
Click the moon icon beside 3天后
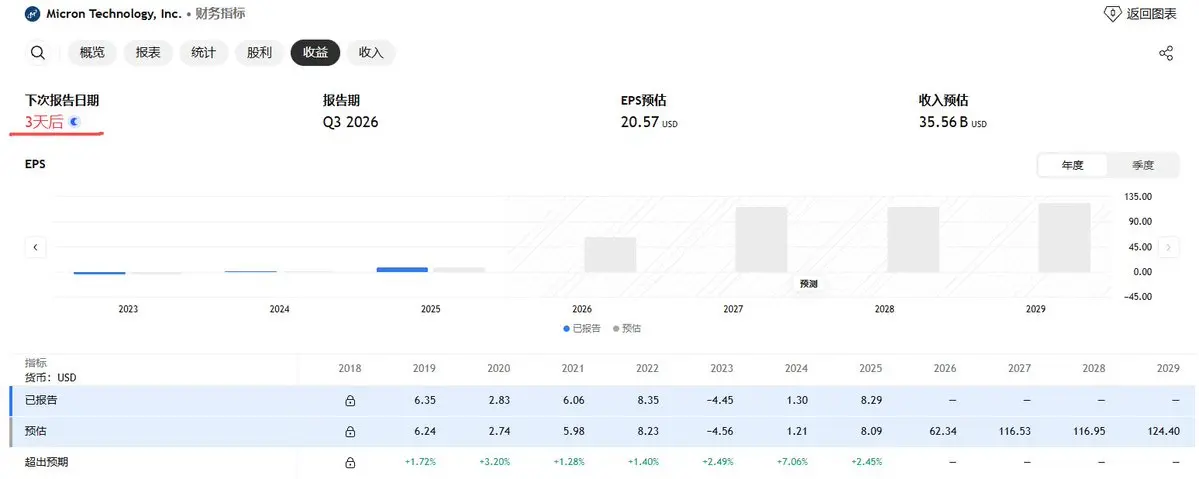pos(73,121)
